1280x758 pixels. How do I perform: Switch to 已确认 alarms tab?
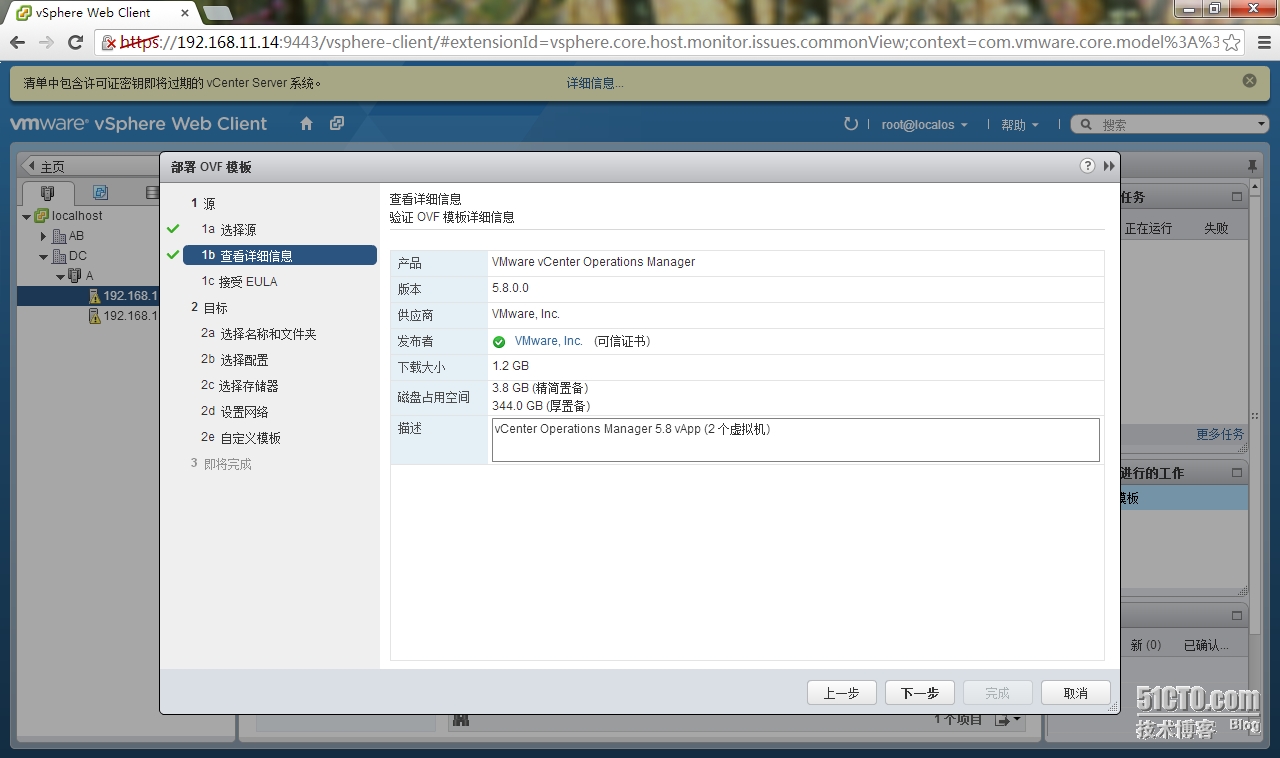tap(1206, 645)
